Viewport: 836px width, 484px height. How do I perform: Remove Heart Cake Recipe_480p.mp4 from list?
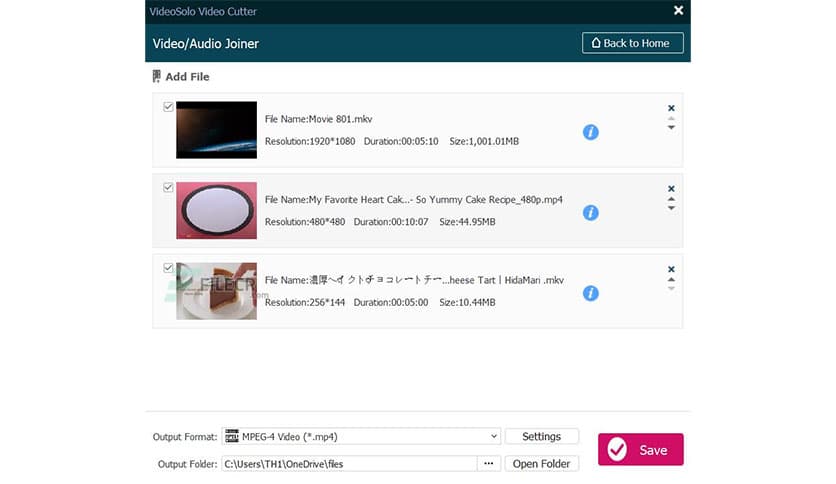tap(671, 189)
